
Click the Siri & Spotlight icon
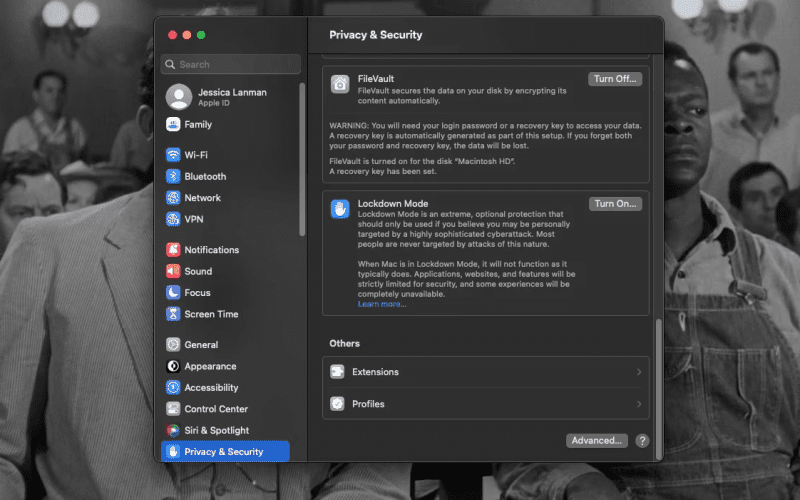tap(173, 430)
